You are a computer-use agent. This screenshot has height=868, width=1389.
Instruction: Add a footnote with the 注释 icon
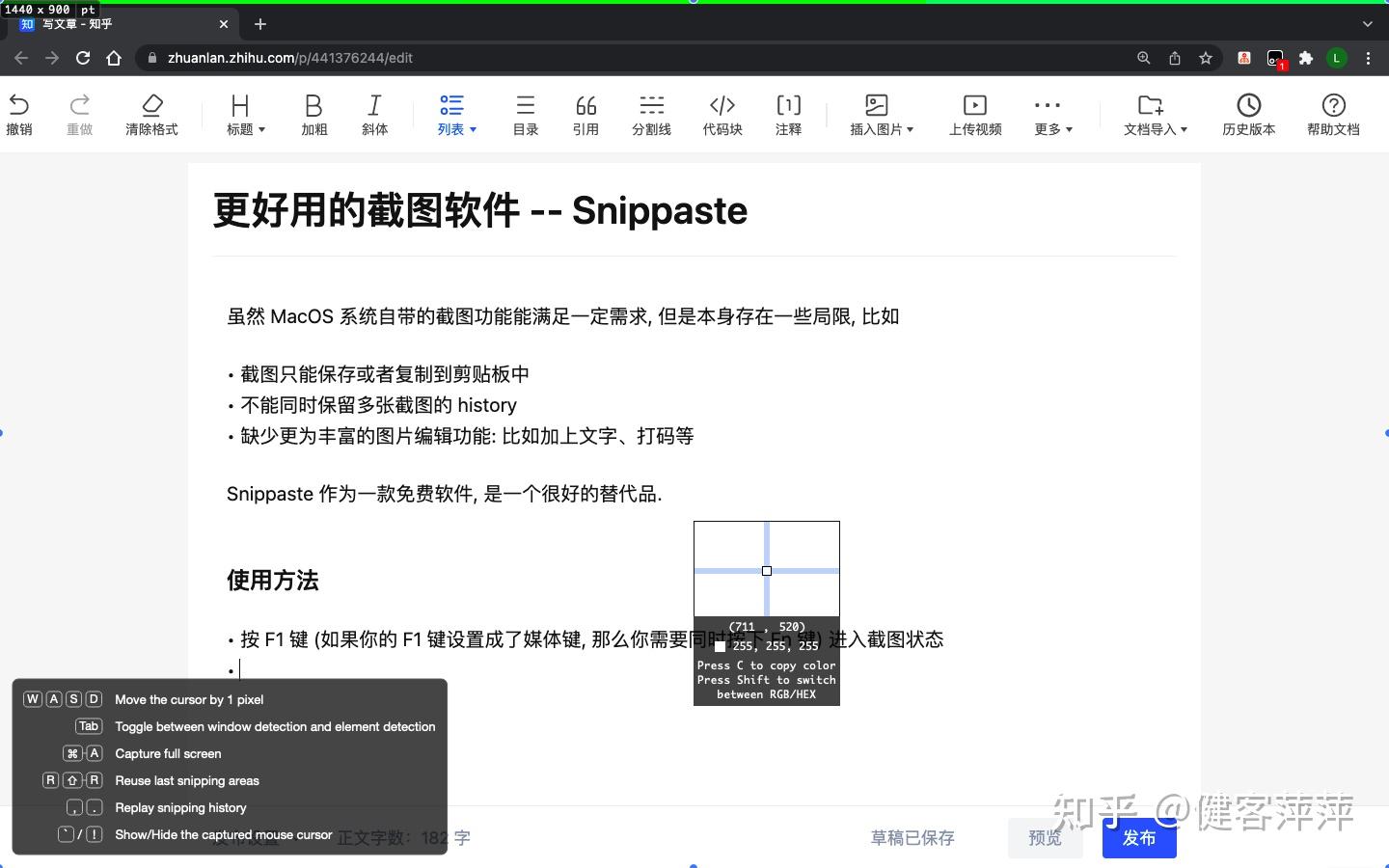(x=788, y=114)
